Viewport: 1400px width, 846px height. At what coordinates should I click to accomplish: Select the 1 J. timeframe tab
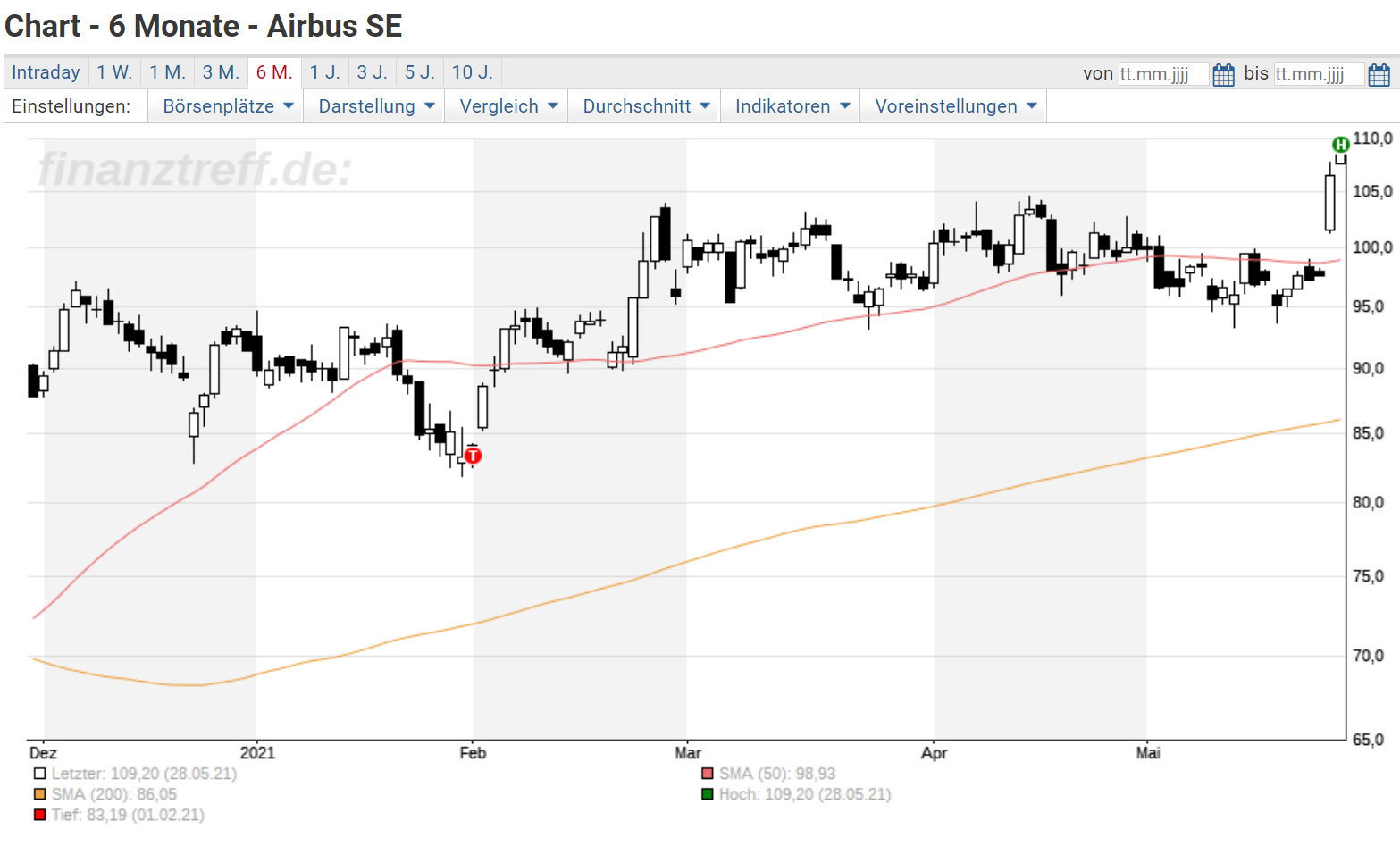[325, 72]
